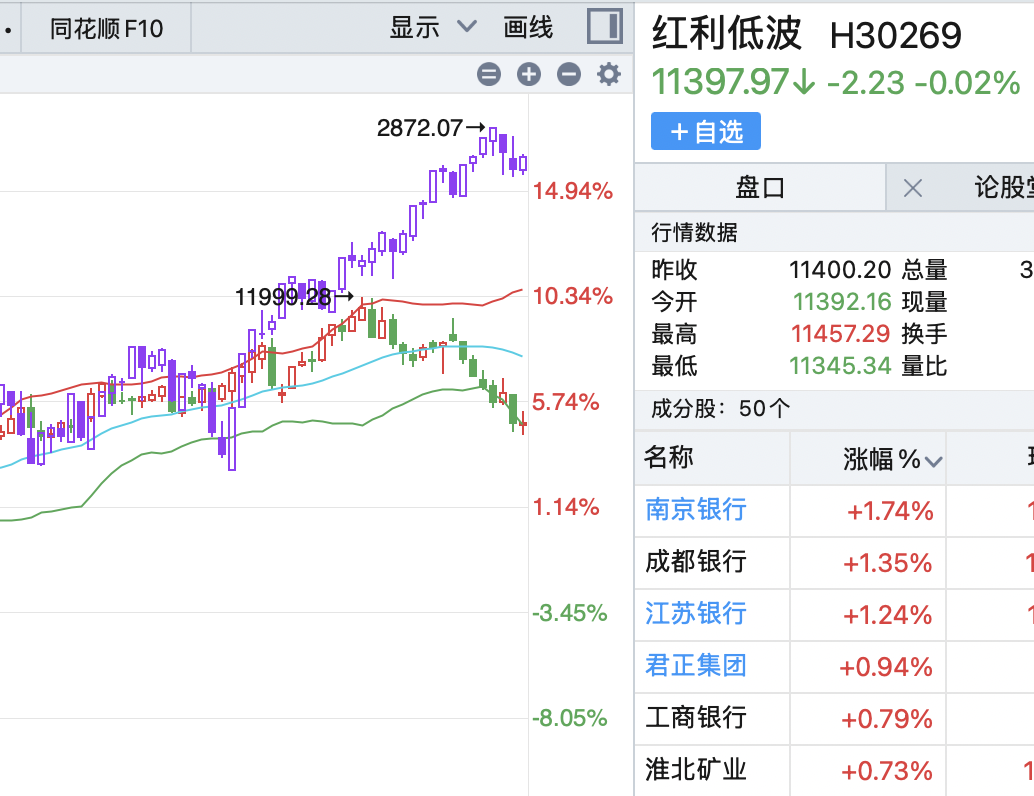The height and width of the screenshot is (796, 1034).
Task: Switch to the 盘口 tab
Action: click(760, 187)
